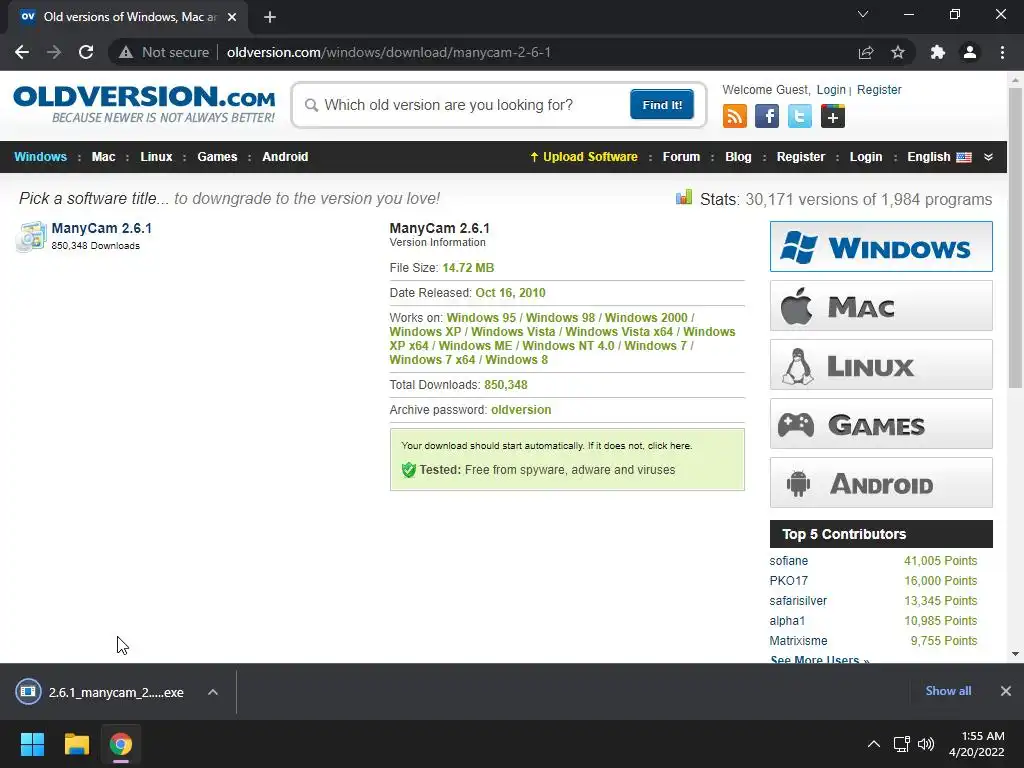
Task: Open Windows Start menu
Action: click(32, 744)
